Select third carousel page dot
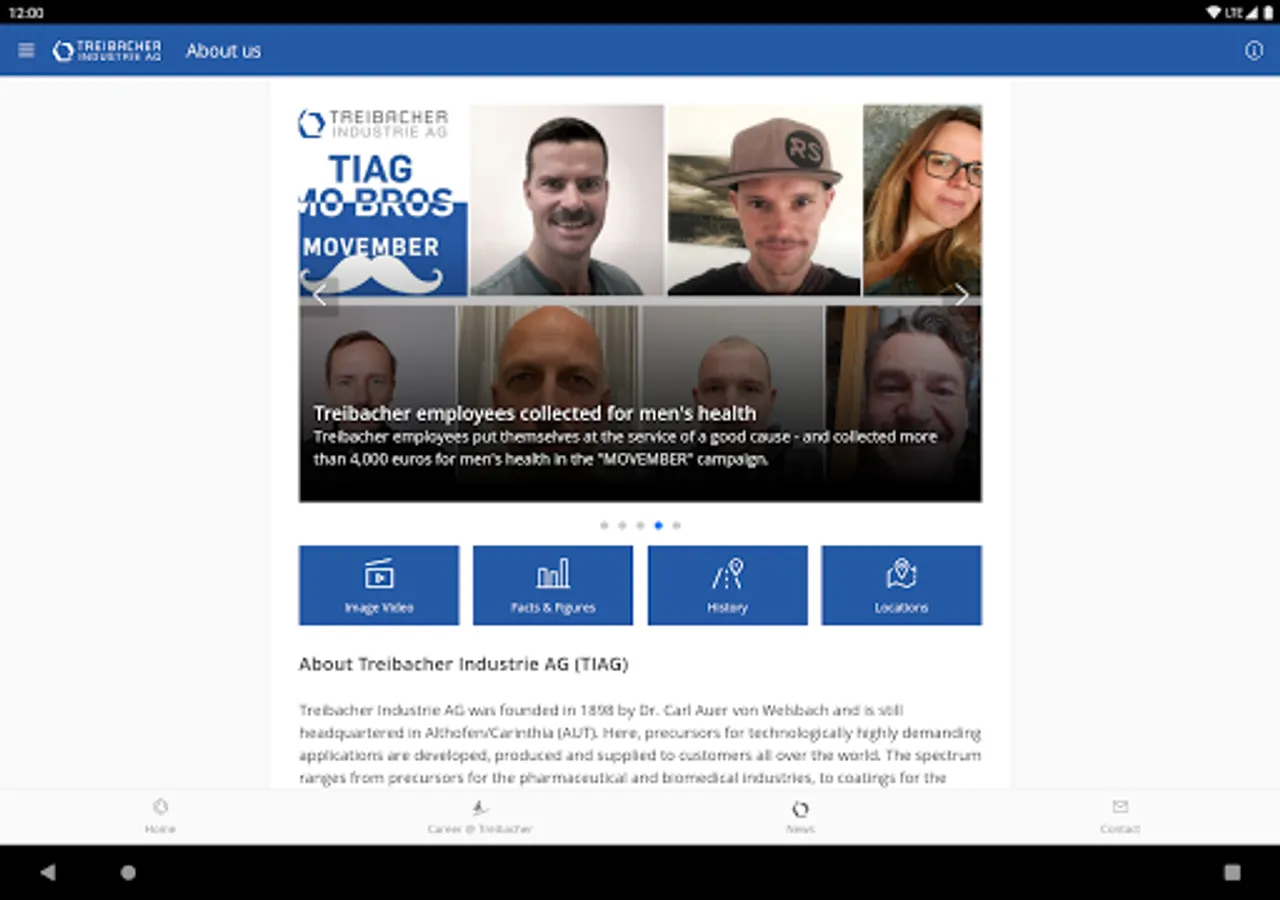Viewport: 1280px width, 900px height. (x=640, y=525)
